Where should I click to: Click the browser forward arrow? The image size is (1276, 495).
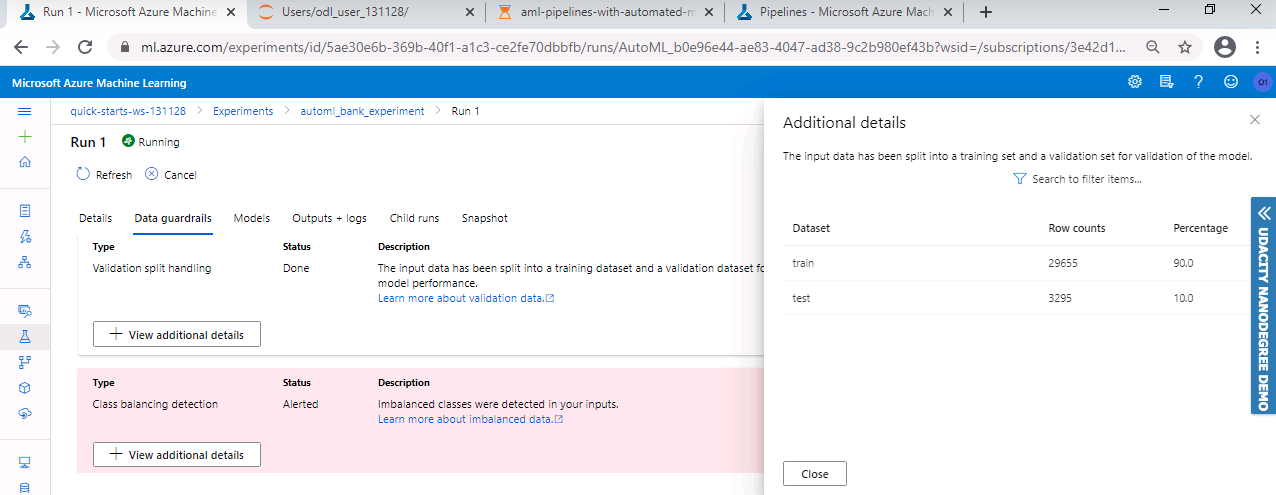pos(53,47)
